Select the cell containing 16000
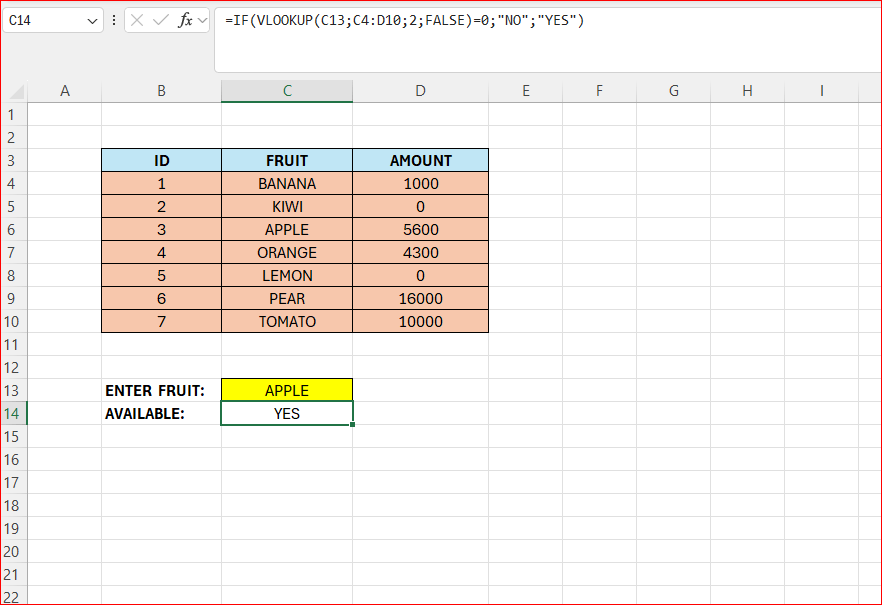 click(x=420, y=298)
